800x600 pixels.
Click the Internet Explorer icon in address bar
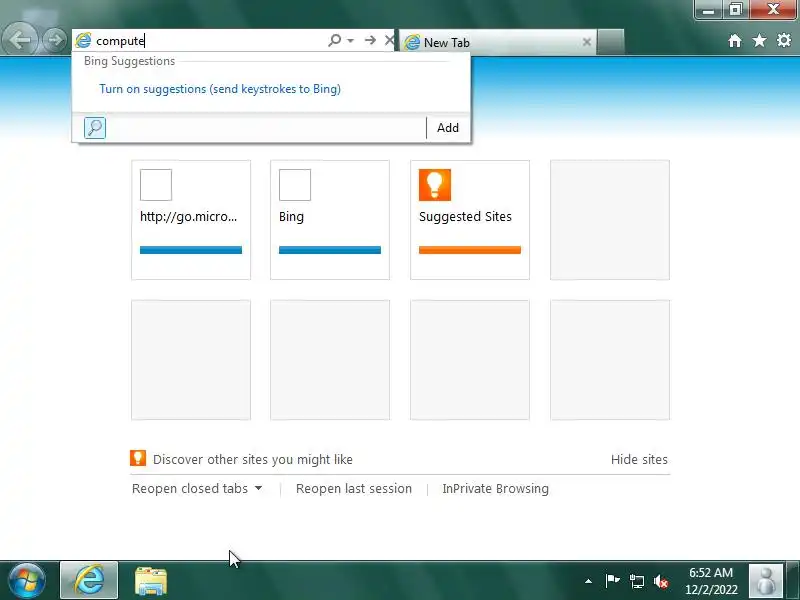(83, 40)
